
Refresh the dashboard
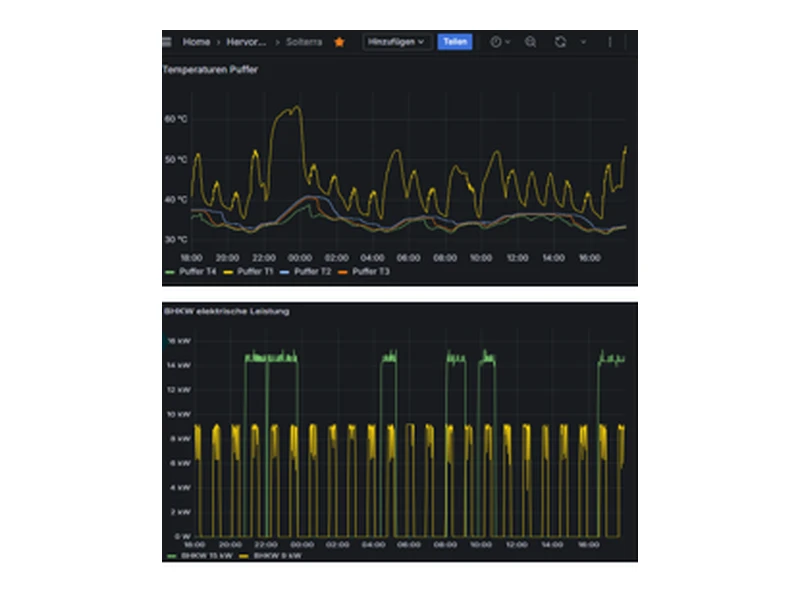[x=560, y=42]
